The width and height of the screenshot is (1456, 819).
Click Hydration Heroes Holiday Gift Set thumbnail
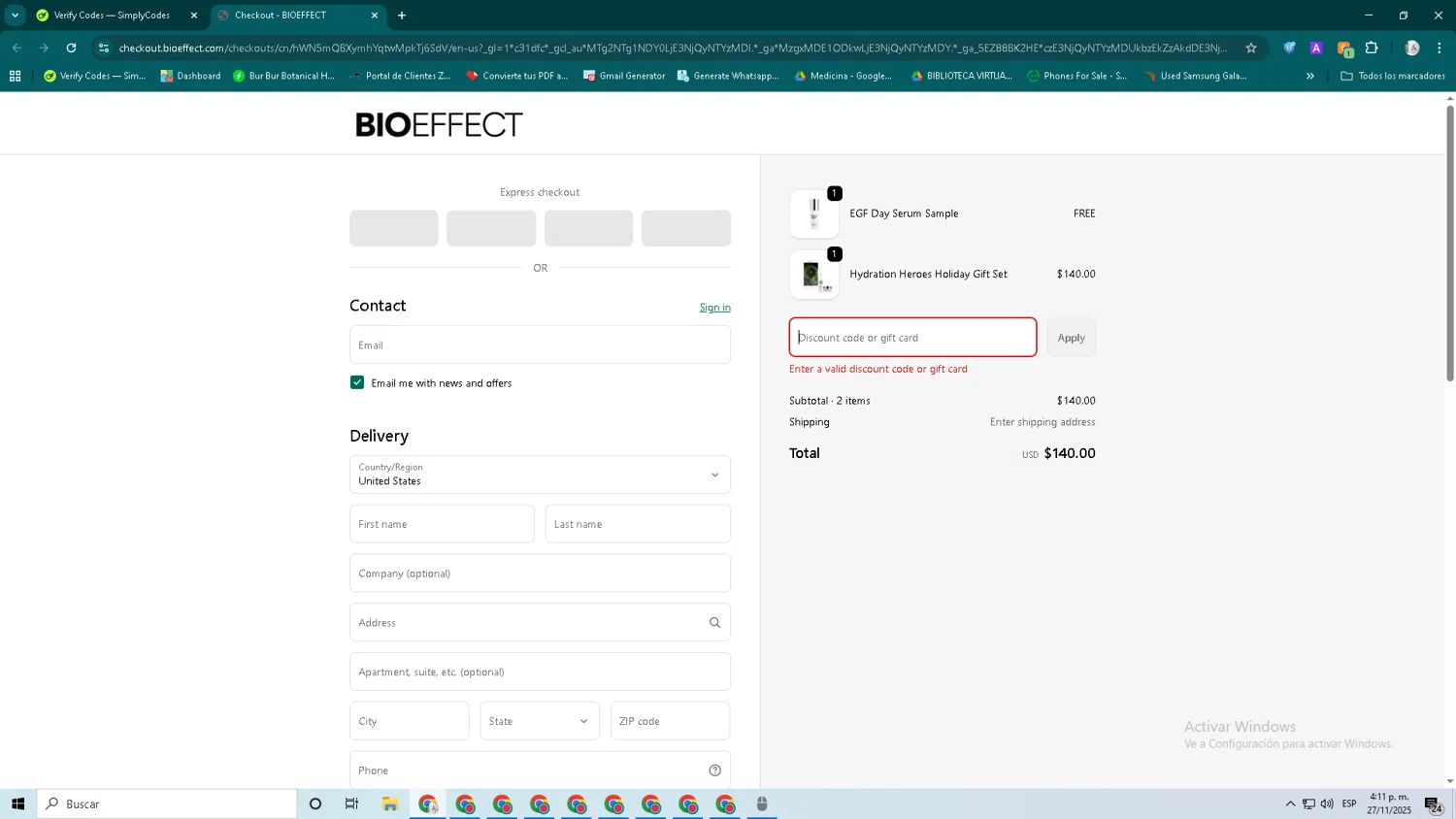(x=814, y=275)
